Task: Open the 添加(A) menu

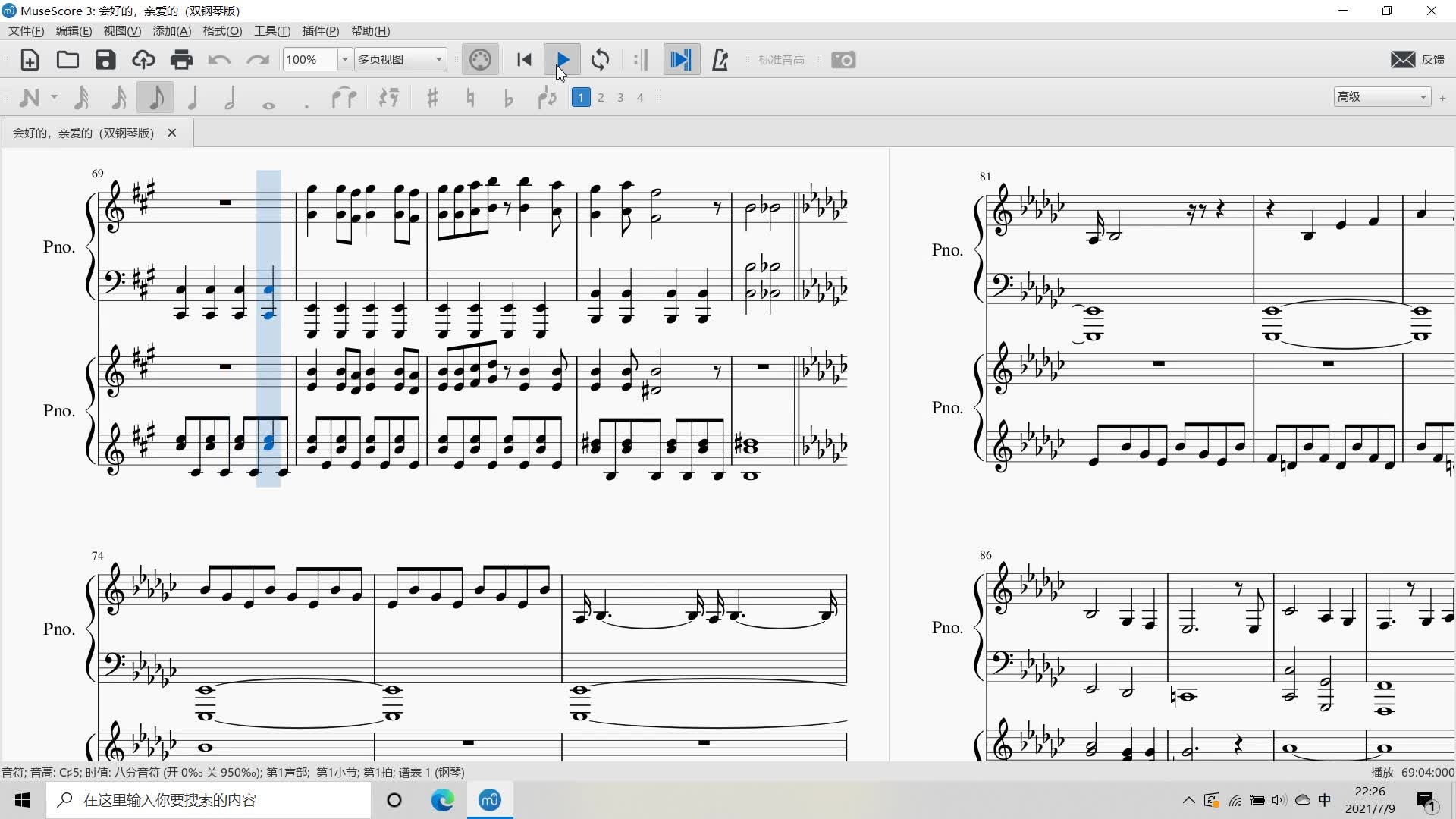Action: point(172,31)
